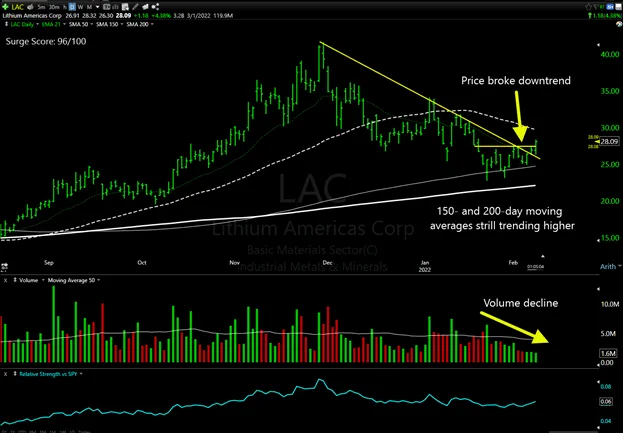The height and width of the screenshot is (433, 623).
Task: Click the 1.6M volume value label
Action: 608,353
